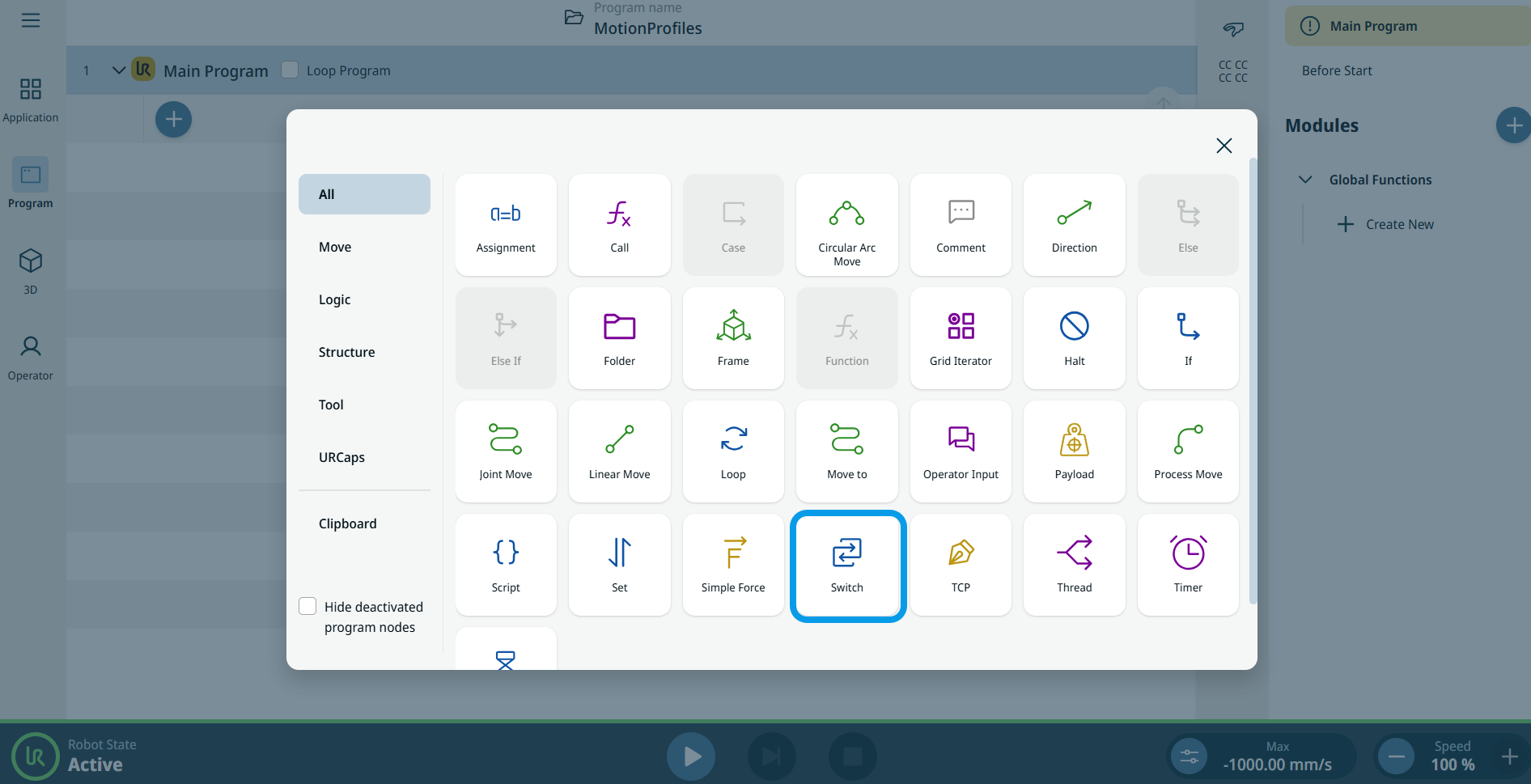Viewport: 1531px width, 784px height.
Task: Pick the Frame node icon
Action: coord(733,327)
